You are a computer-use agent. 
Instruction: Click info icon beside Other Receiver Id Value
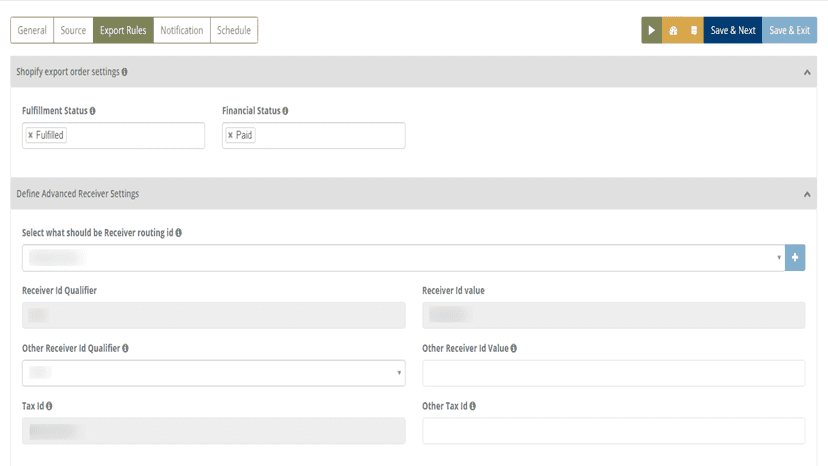tap(514, 348)
